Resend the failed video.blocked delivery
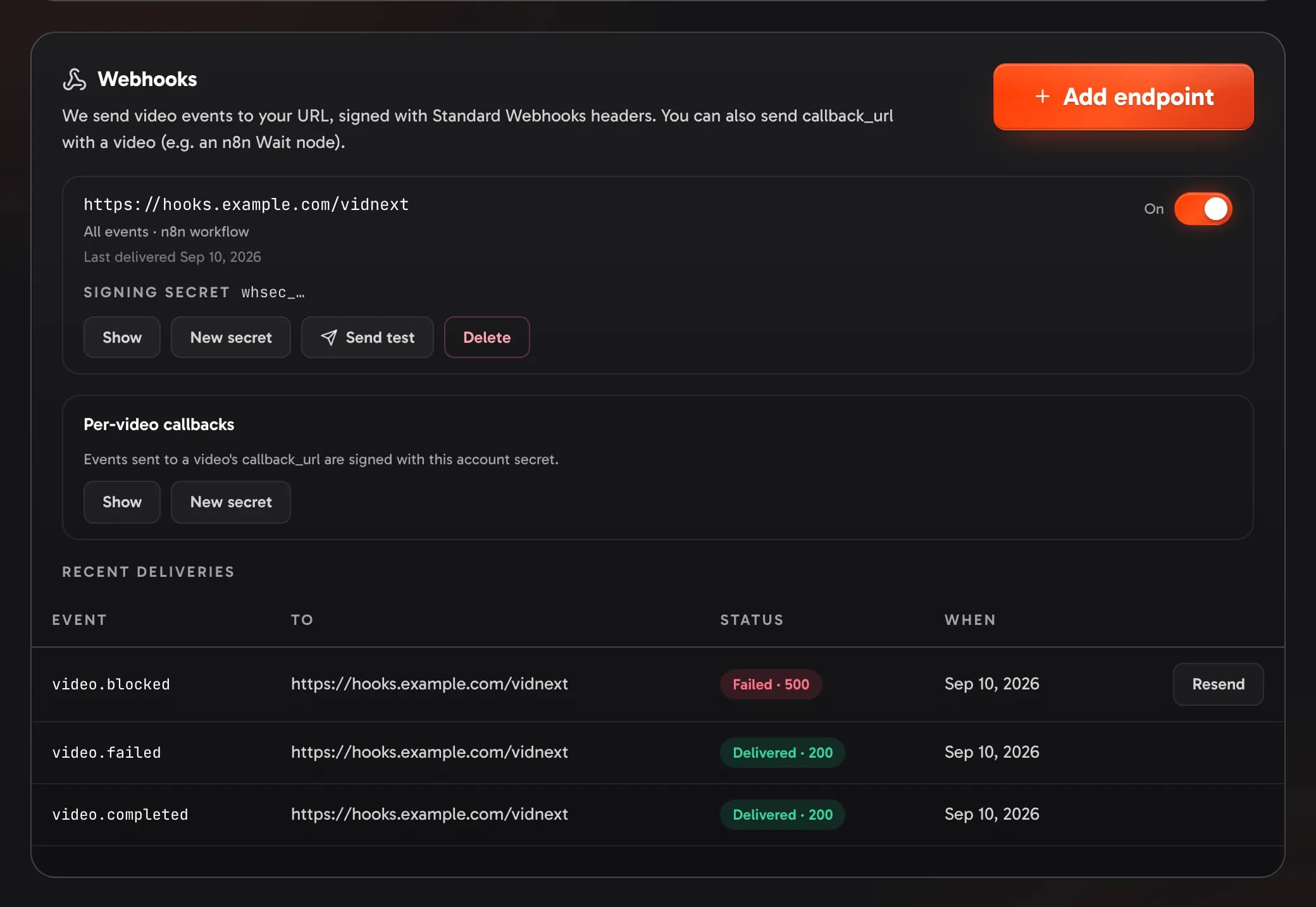 [1218, 684]
